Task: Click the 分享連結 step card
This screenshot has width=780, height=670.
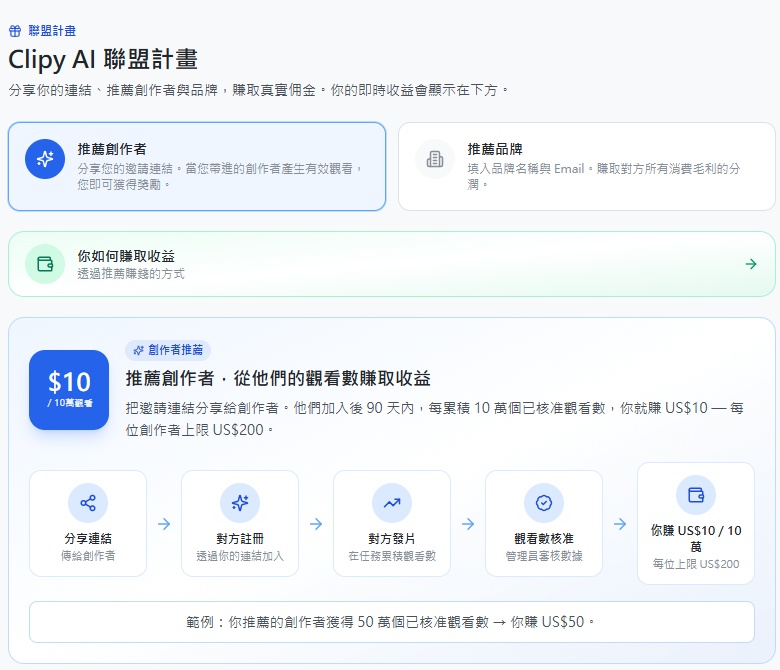Action: (x=88, y=524)
